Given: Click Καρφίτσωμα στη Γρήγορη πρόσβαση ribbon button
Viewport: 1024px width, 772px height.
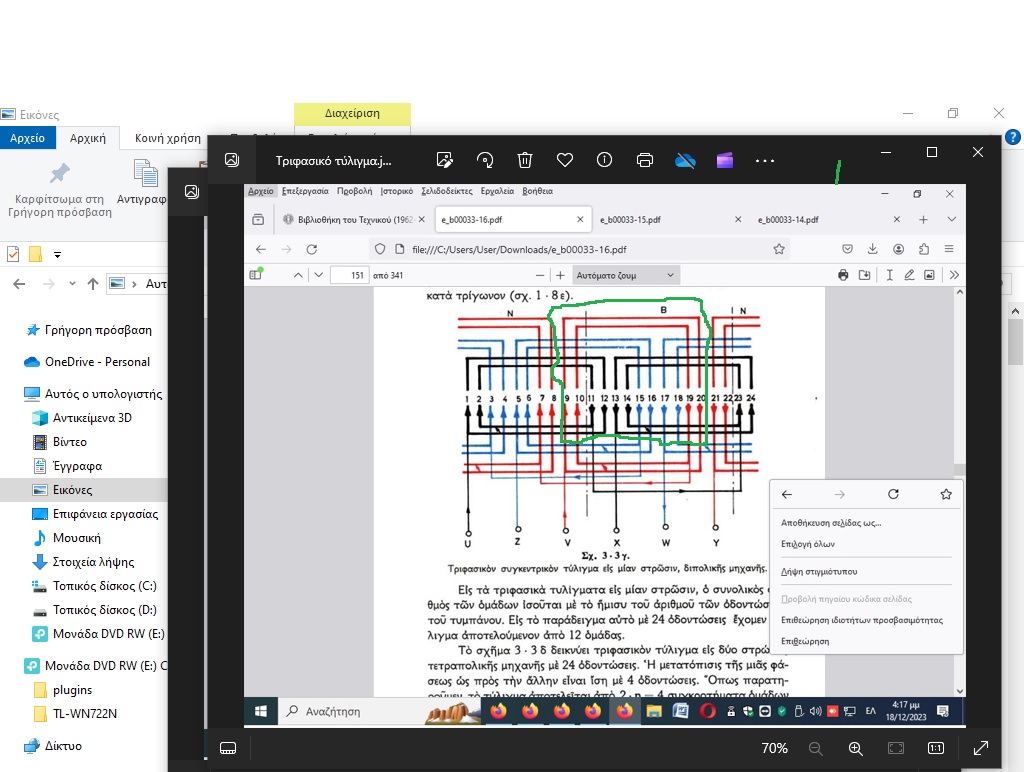Looking at the screenshot, I should point(59,190).
